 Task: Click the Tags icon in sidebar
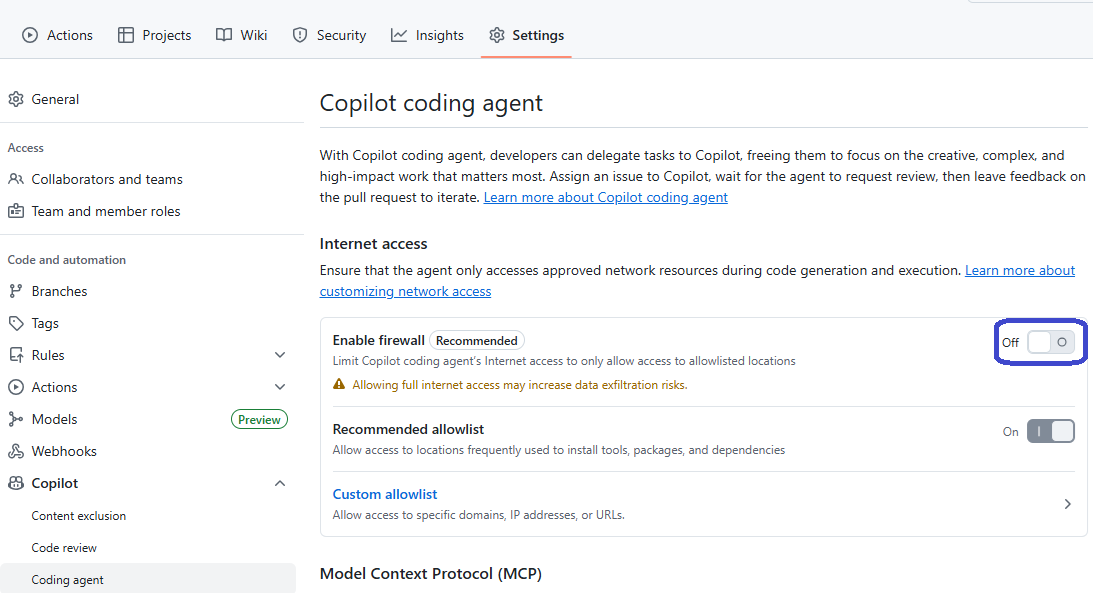[16, 323]
